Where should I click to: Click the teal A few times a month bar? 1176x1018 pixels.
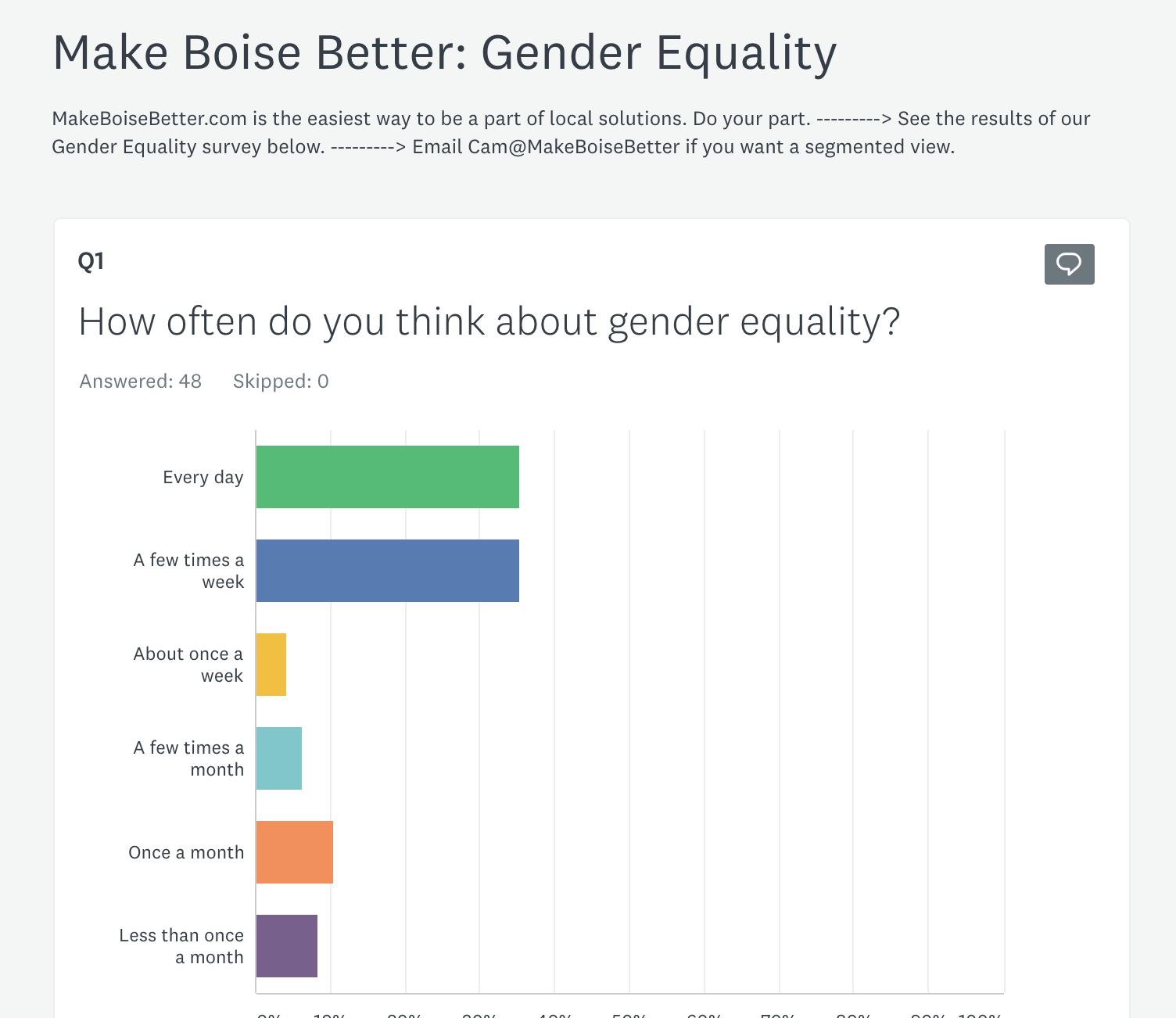coord(278,758)
